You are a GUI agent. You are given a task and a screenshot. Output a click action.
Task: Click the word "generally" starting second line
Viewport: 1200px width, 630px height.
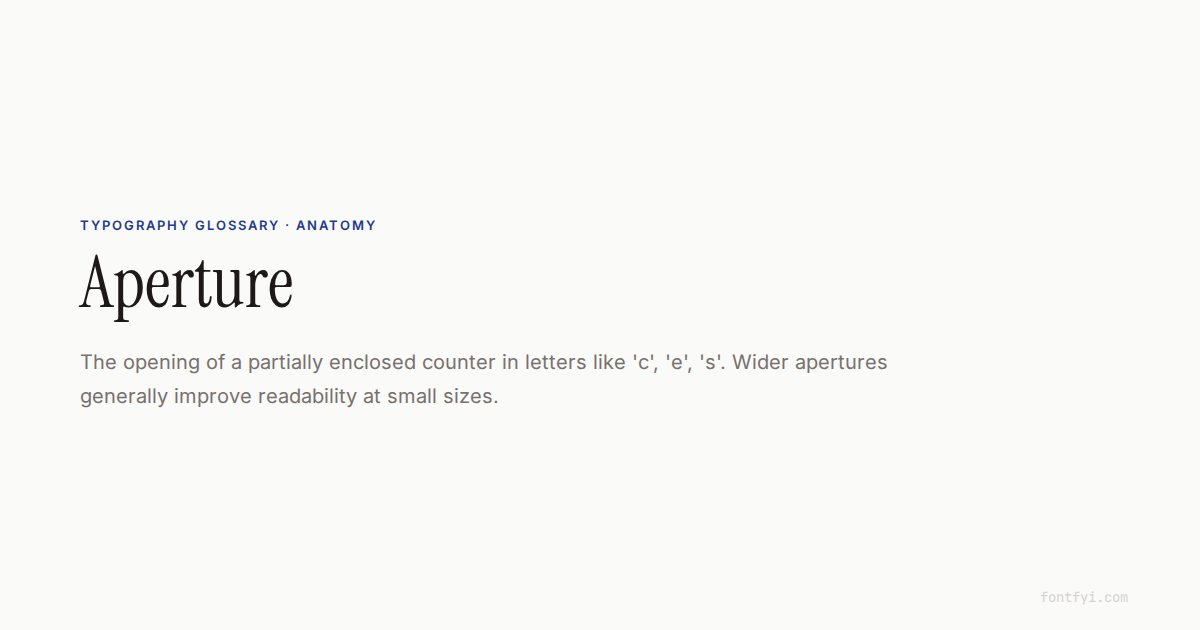coord(124,397)
